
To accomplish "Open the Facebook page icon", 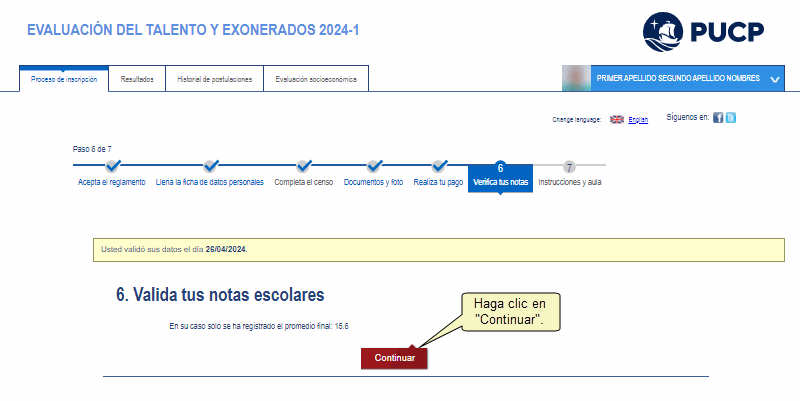I will (x=718, y=118).
